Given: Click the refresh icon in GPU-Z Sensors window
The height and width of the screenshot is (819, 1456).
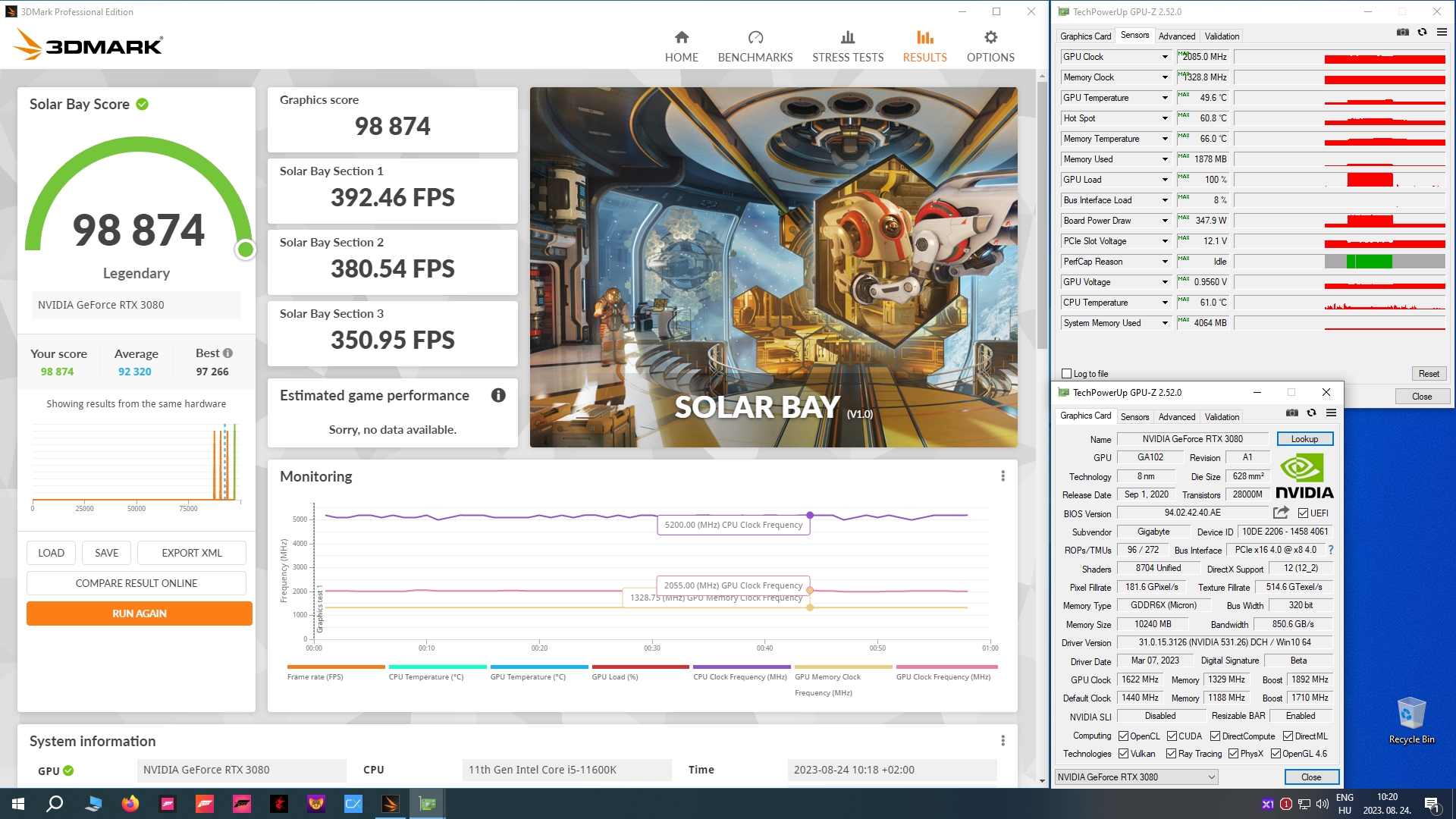Looking at the screenshot, I should point(1422,32).
